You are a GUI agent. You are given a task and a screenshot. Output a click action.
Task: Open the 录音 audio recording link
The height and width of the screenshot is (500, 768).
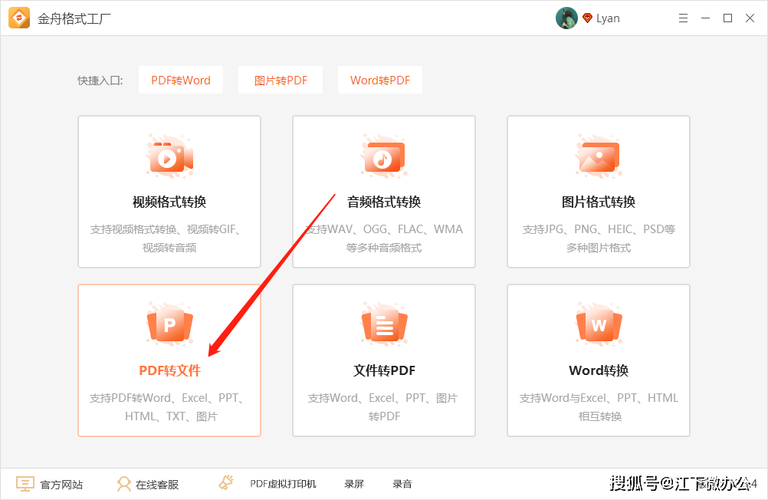point(402,484)
